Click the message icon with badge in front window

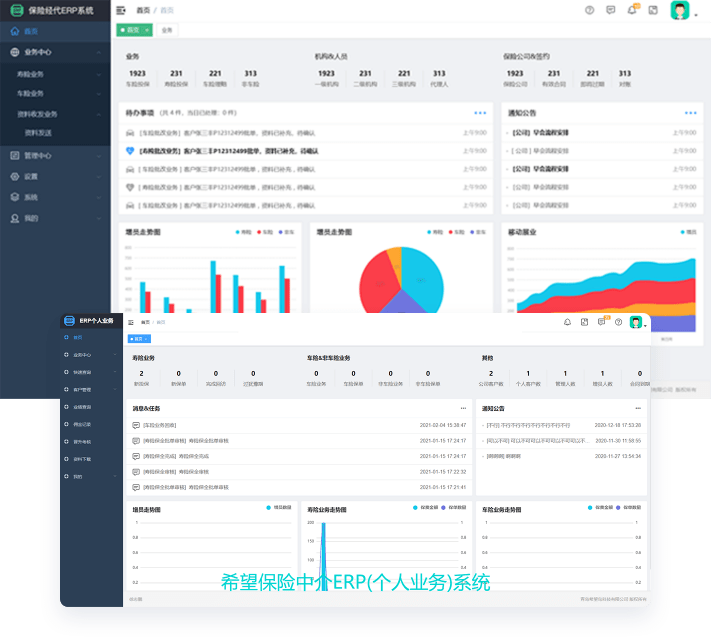[x=602, y=321]
